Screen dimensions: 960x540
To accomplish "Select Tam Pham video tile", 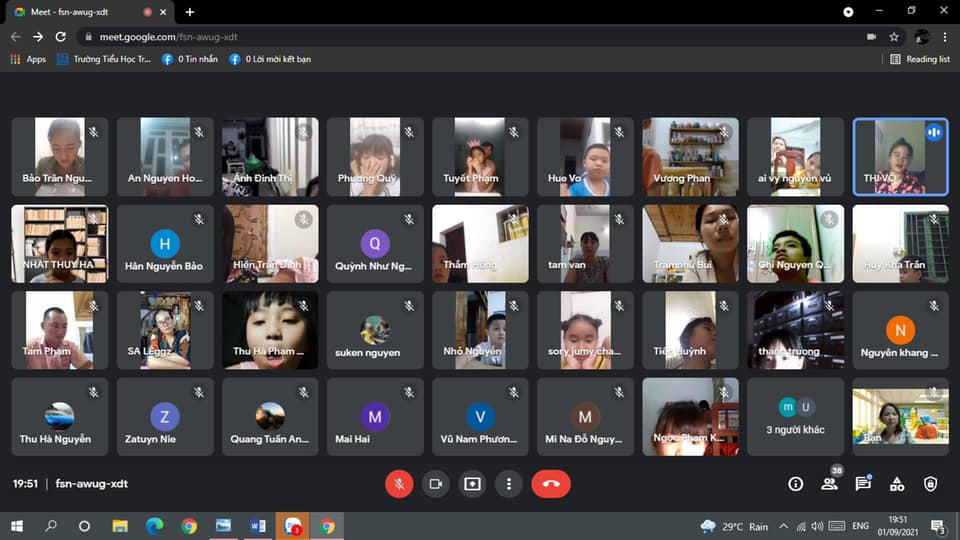I will click(59, 330).
